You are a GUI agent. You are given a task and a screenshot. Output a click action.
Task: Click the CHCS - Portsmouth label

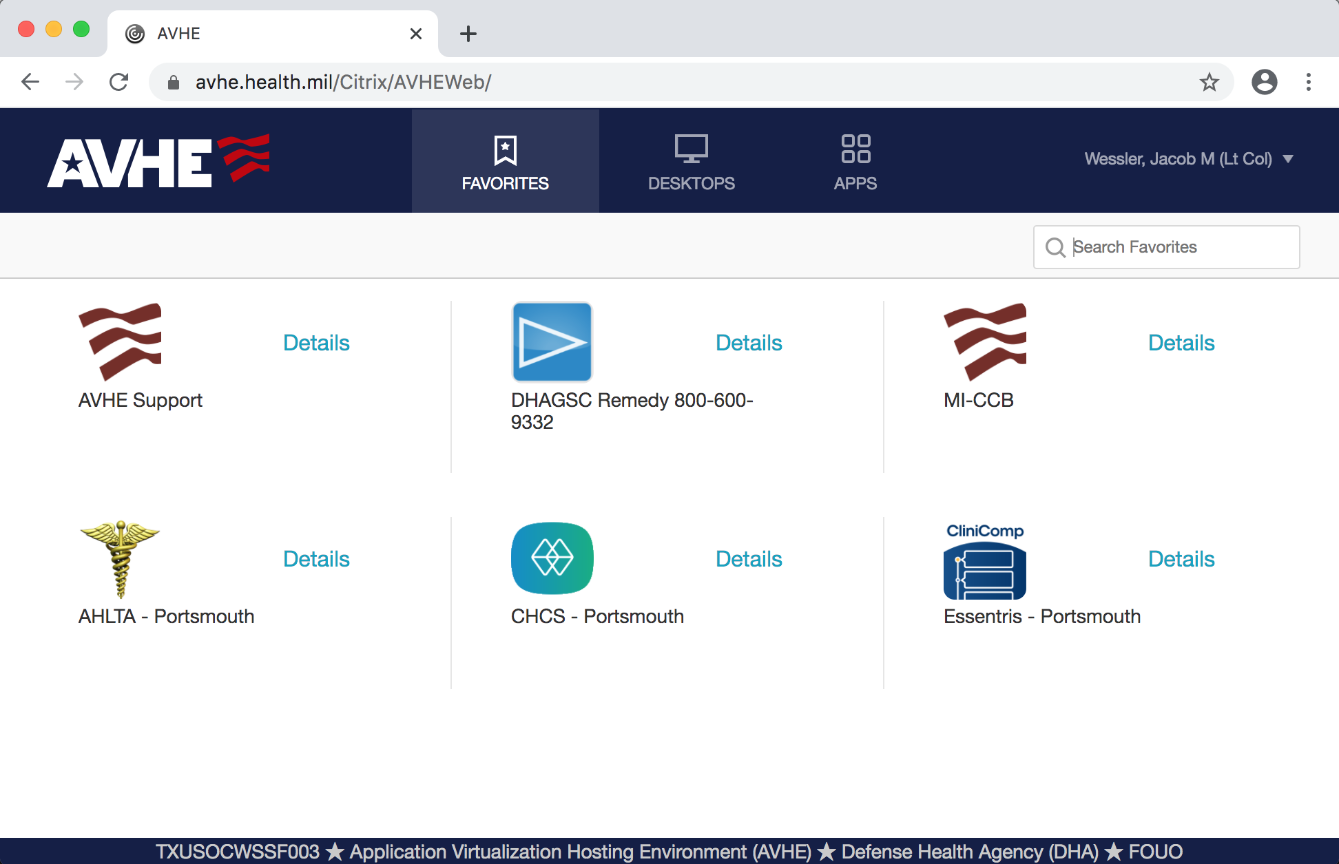[597, 616]
